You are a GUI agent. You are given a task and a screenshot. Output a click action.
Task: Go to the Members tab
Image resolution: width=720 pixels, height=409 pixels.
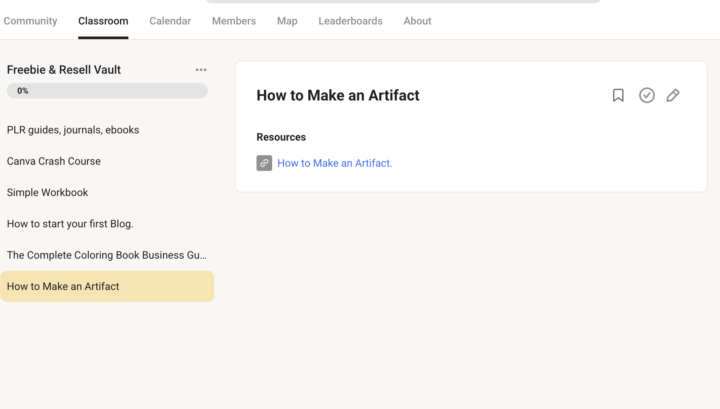click(x=234, y=21)
